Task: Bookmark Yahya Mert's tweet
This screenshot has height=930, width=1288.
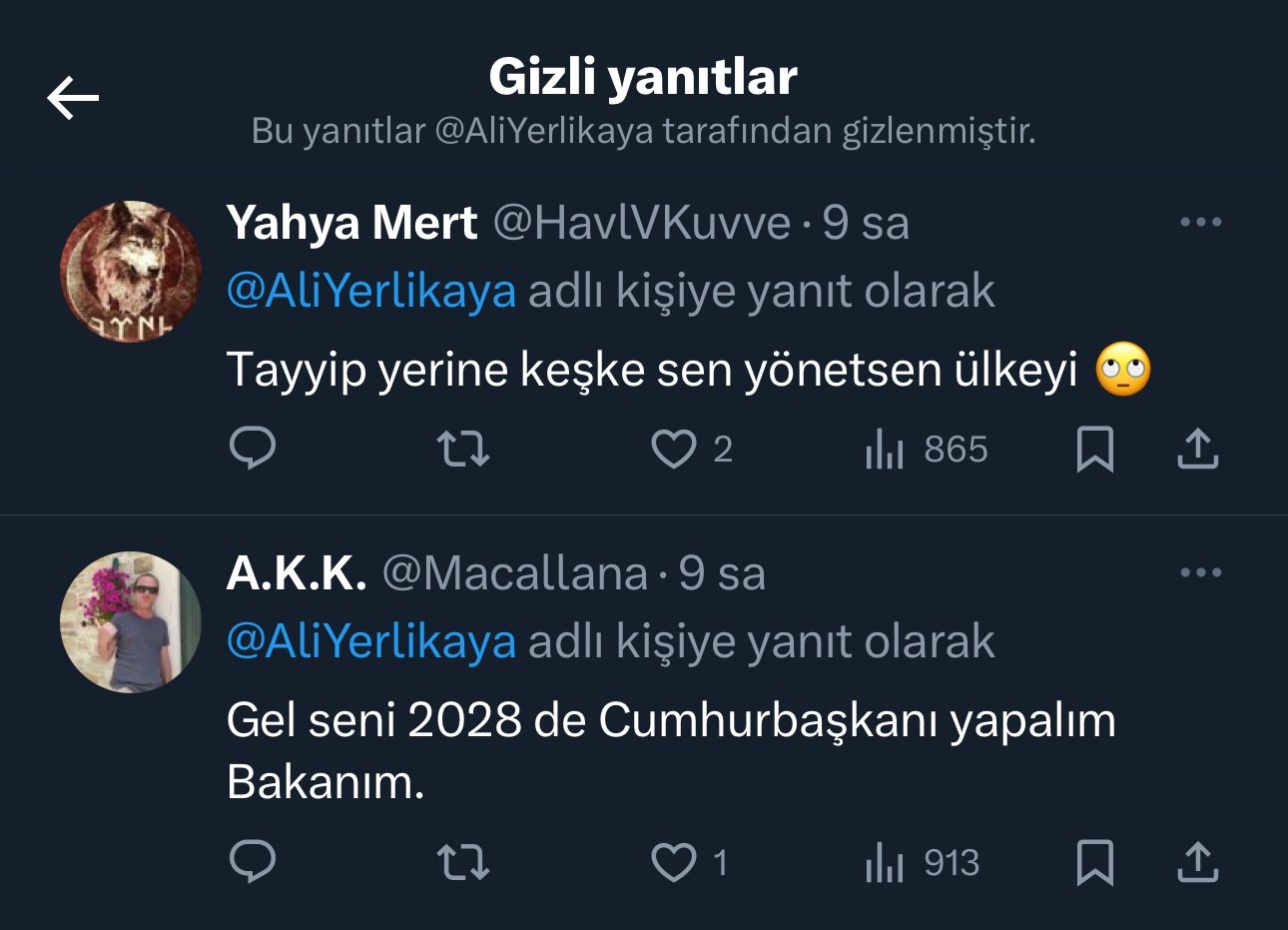Action: coord(1094,449)
